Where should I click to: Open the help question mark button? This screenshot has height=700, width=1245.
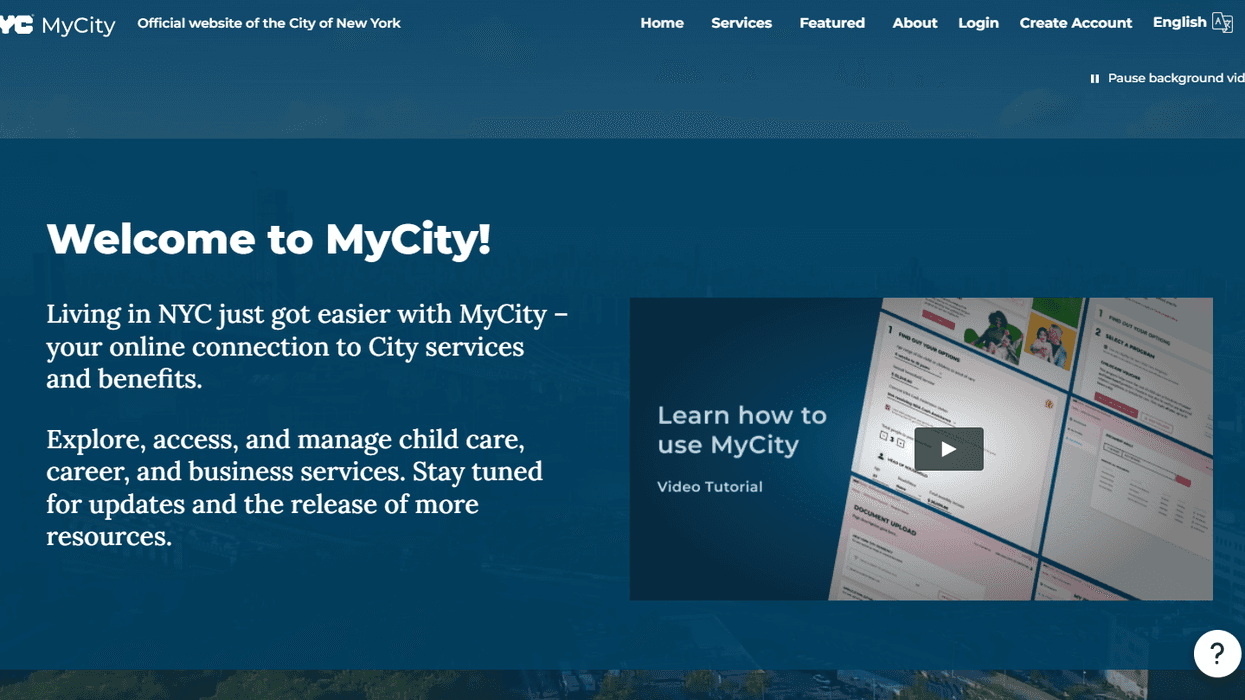point(1217,654)
